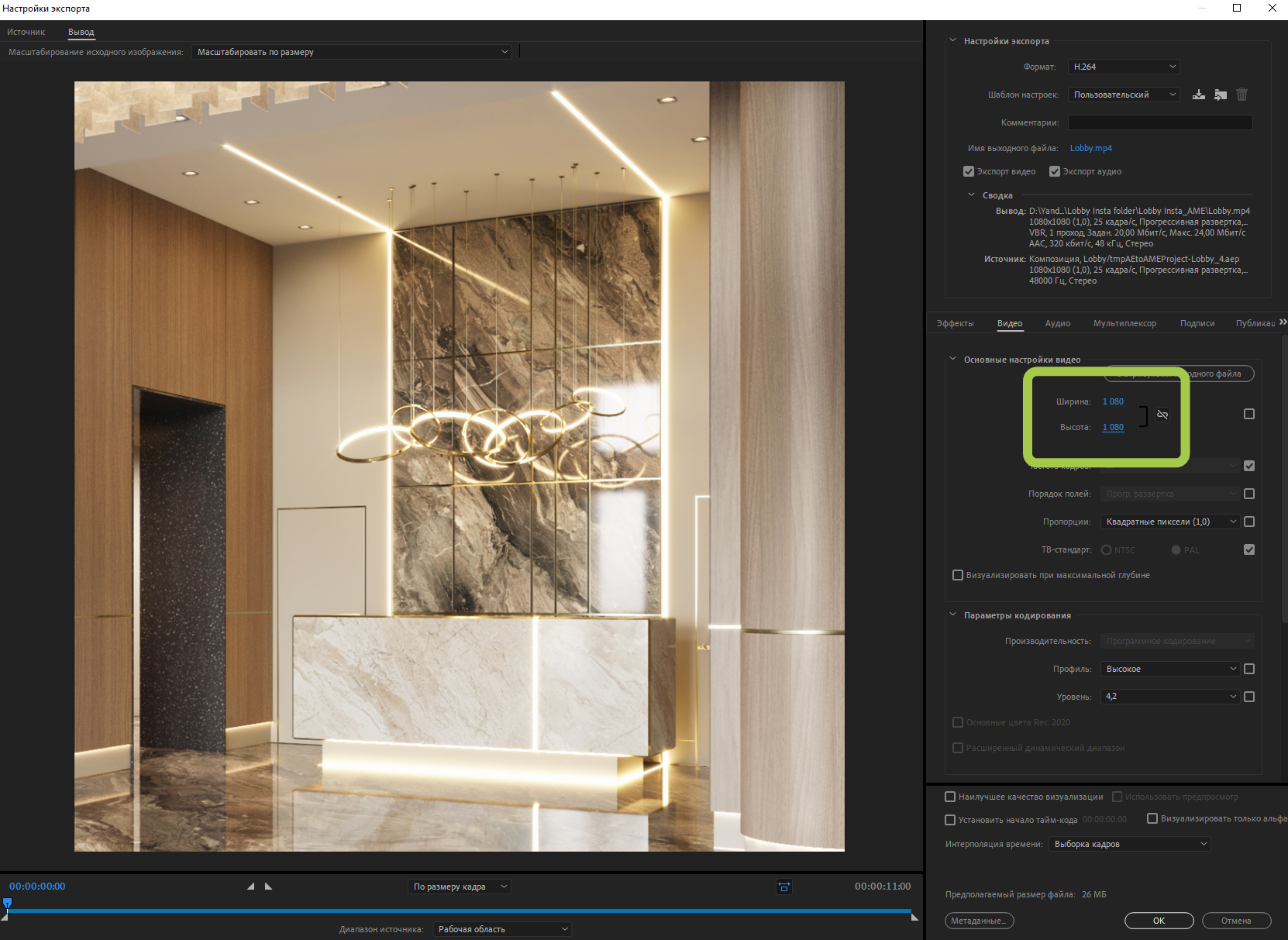Set Out point triangle marker
Image resolution: width=1288 pixels, height=940 pixels.
click(268, 886)
